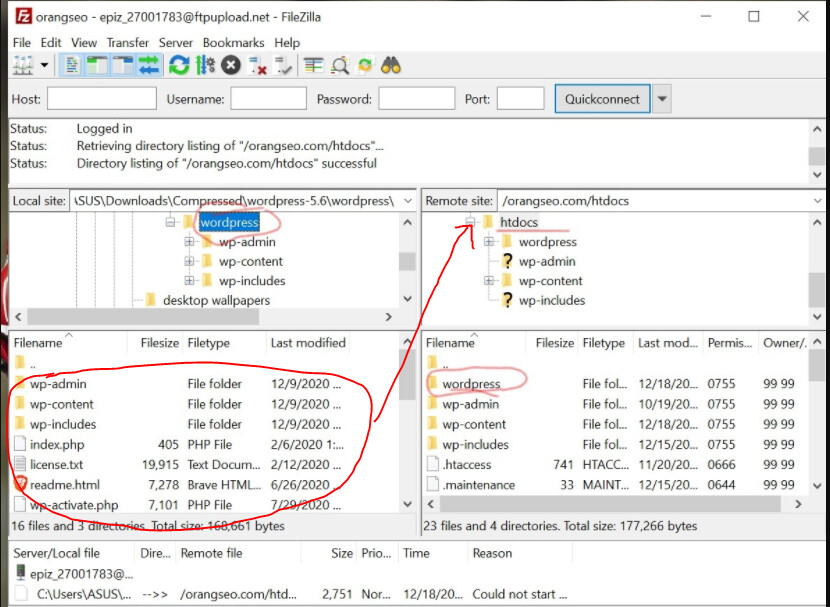Select wp-includes in the remote directory tree
Screen dimensions: 830x607
click(x=552, y=301)
